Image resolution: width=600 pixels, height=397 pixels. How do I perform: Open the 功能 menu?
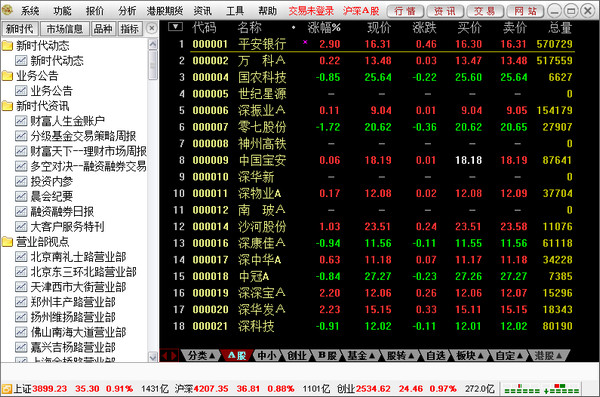click(62, 11)
